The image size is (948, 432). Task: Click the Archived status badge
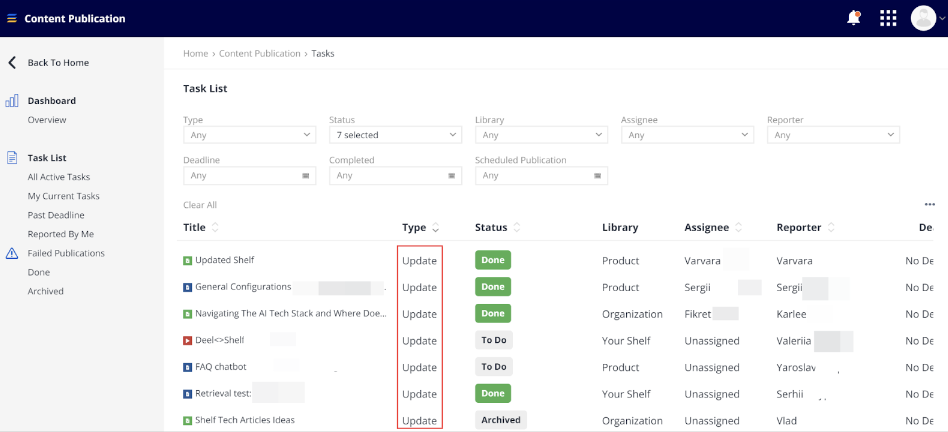[501, 420]
